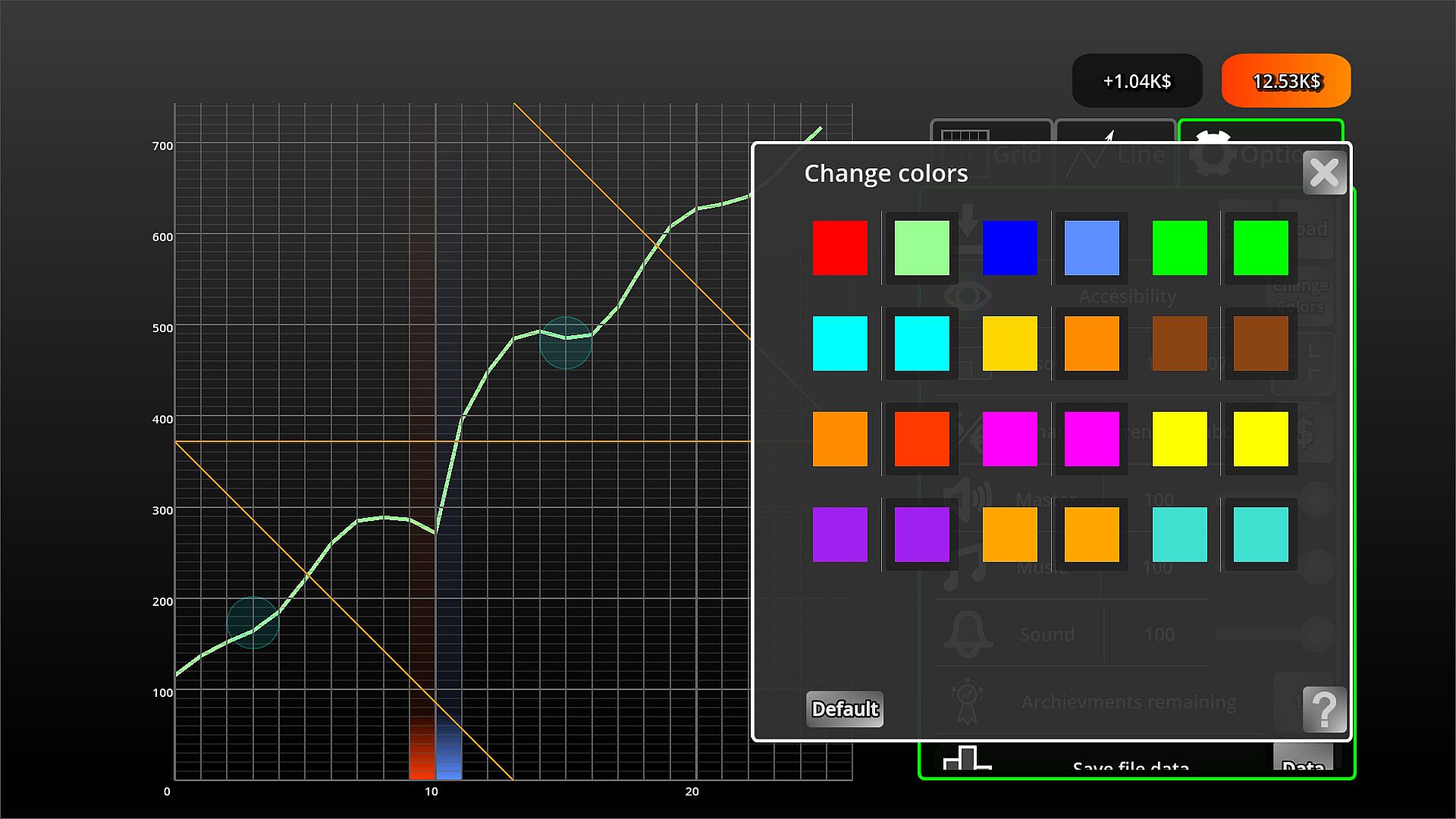Select the light blue color swatch

click(x=1091, y=248)
